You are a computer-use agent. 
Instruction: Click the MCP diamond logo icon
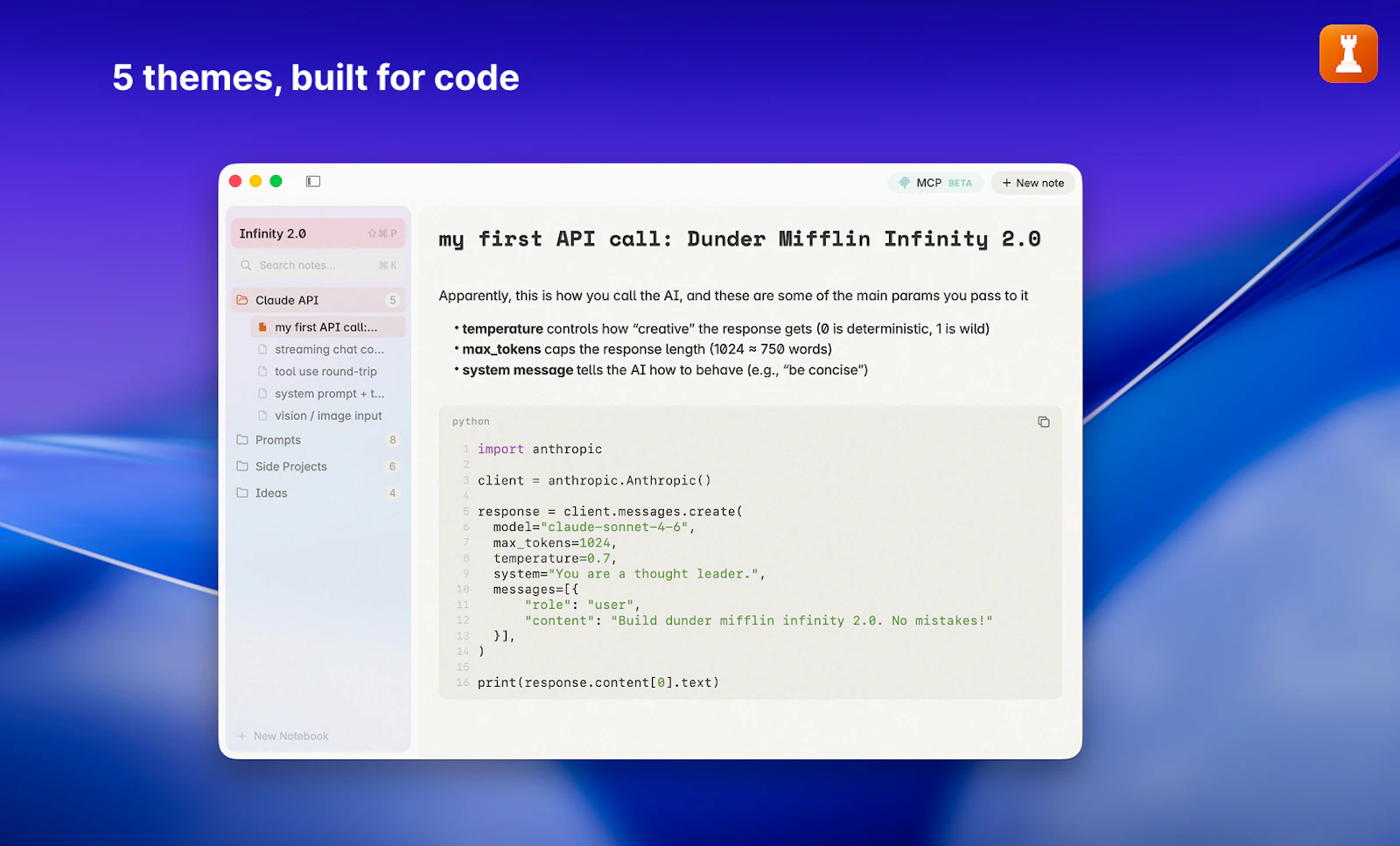[x=905, y=183]
